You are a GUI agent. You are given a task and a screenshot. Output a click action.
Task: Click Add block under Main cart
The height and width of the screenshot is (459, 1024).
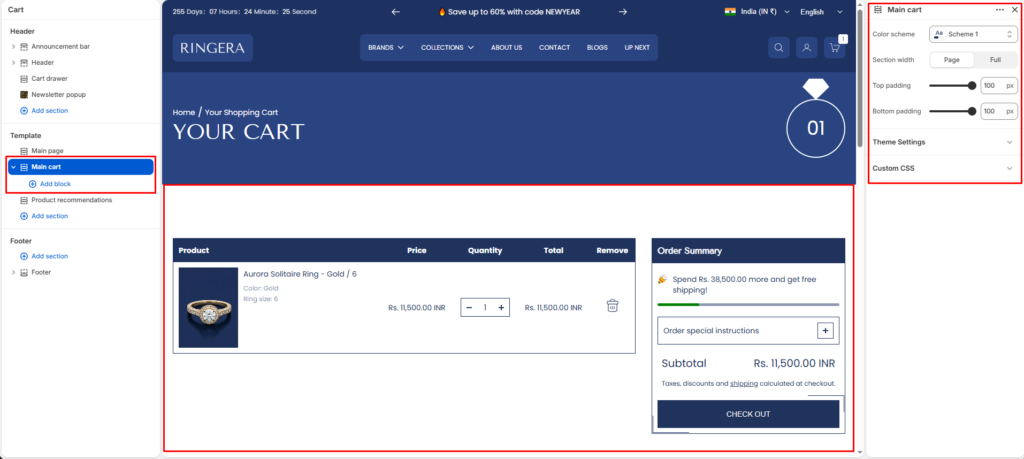click(x=54, y=184)
